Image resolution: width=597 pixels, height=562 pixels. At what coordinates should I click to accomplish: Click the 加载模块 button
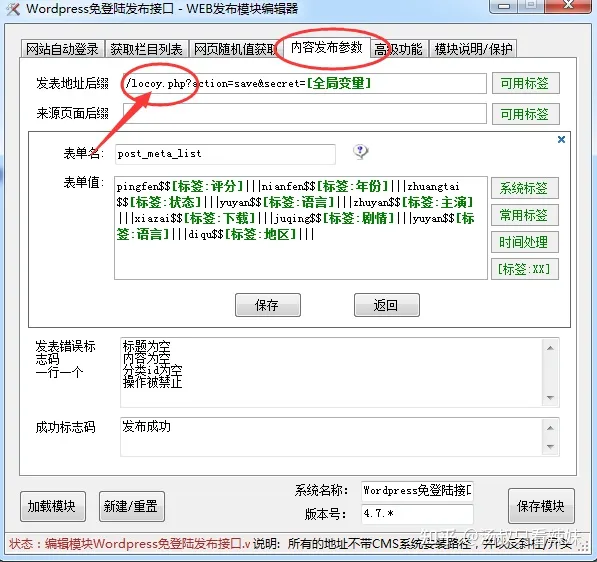pyautogui.click(x=53, y=506)
